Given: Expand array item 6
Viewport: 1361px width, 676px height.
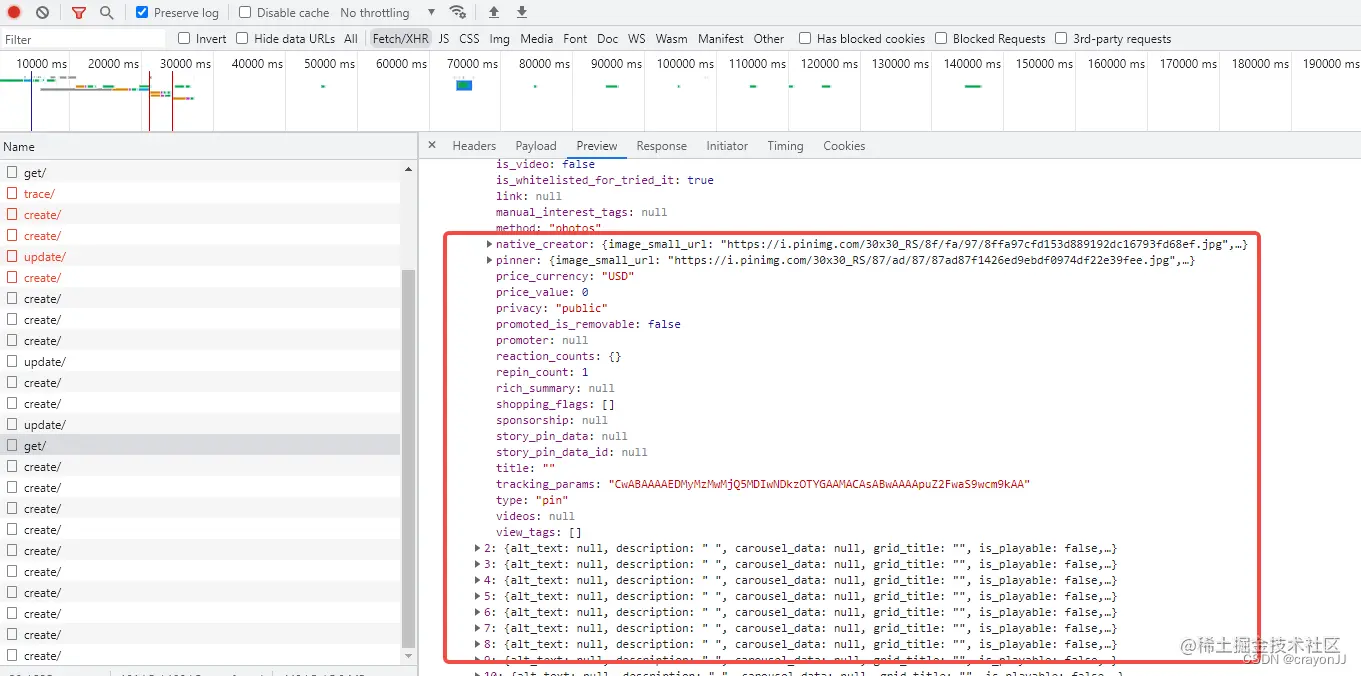Looking at the screenshot, I should (477, 612).
